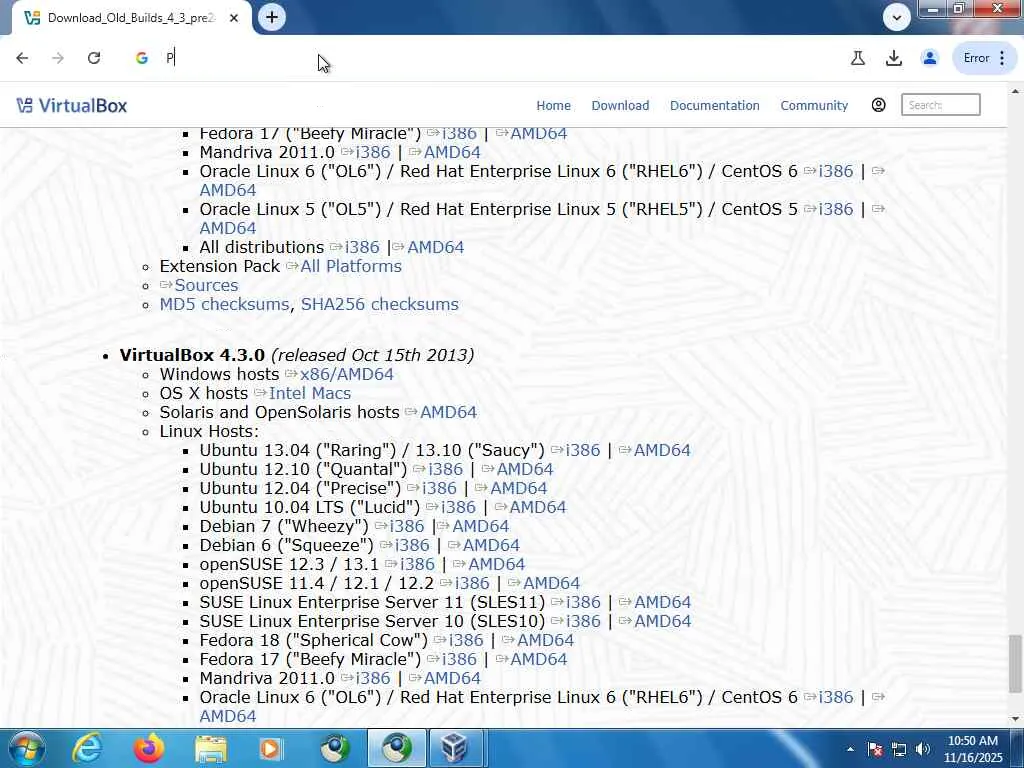Image resolution: width=1024 pixels, height=768 pixels.
Task: Download openSUSE 12.3 / 13.1 i386 package
Action: [x=417, y=564]
